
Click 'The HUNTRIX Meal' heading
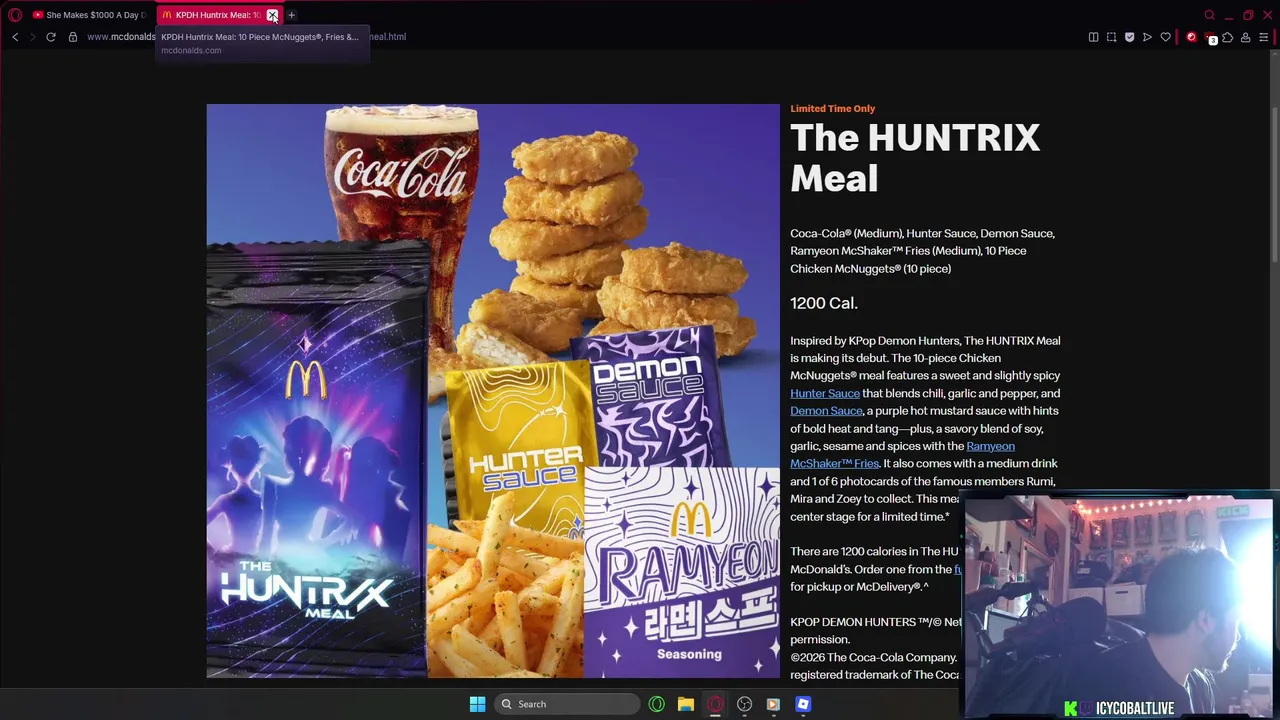tap(915, 158)
